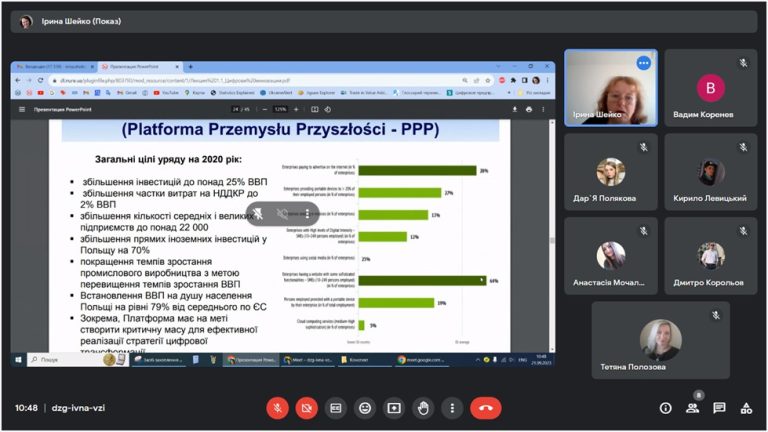Open PDF viewer more actions menu
The height and width of the screenshot is (432, 768).
tap(543, 109)
